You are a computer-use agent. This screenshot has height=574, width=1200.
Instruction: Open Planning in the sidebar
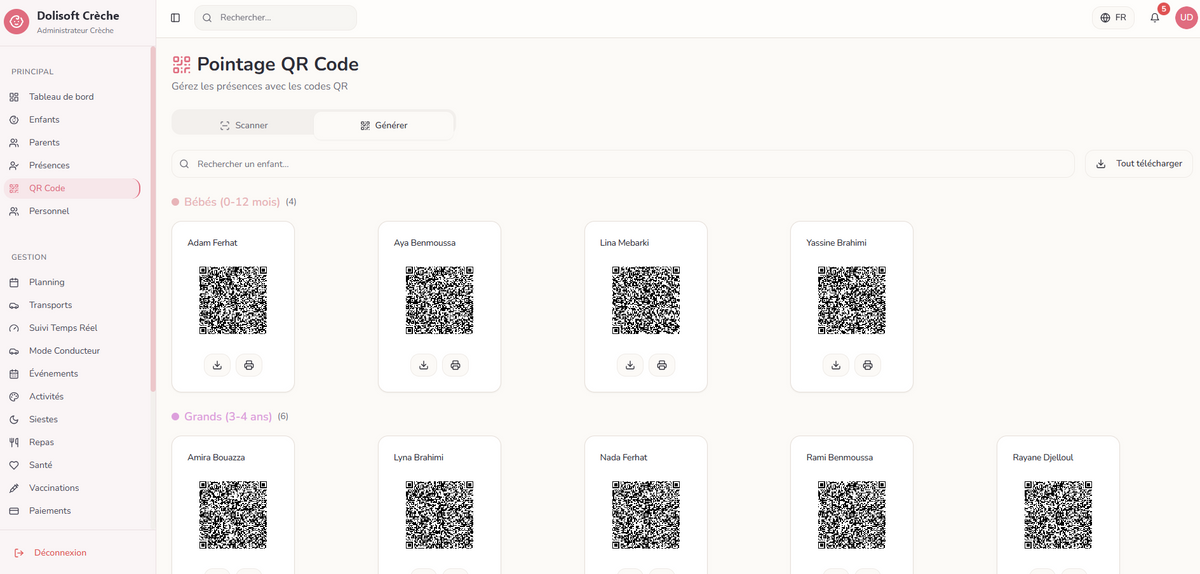72,282
